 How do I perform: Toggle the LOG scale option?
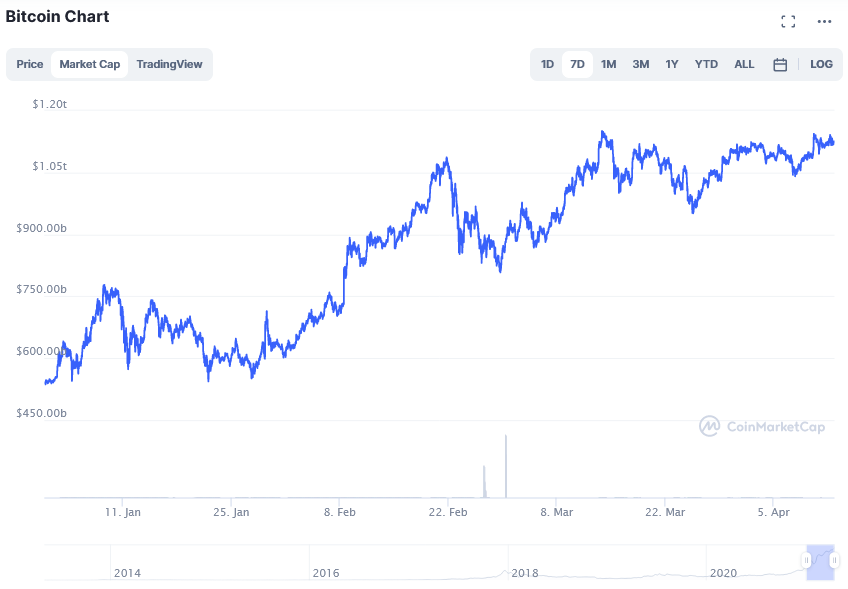point(821,64)
